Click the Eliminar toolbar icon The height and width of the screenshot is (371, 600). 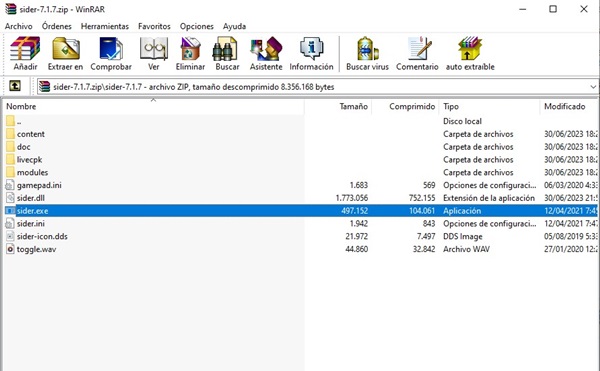(x=190, y=49)
